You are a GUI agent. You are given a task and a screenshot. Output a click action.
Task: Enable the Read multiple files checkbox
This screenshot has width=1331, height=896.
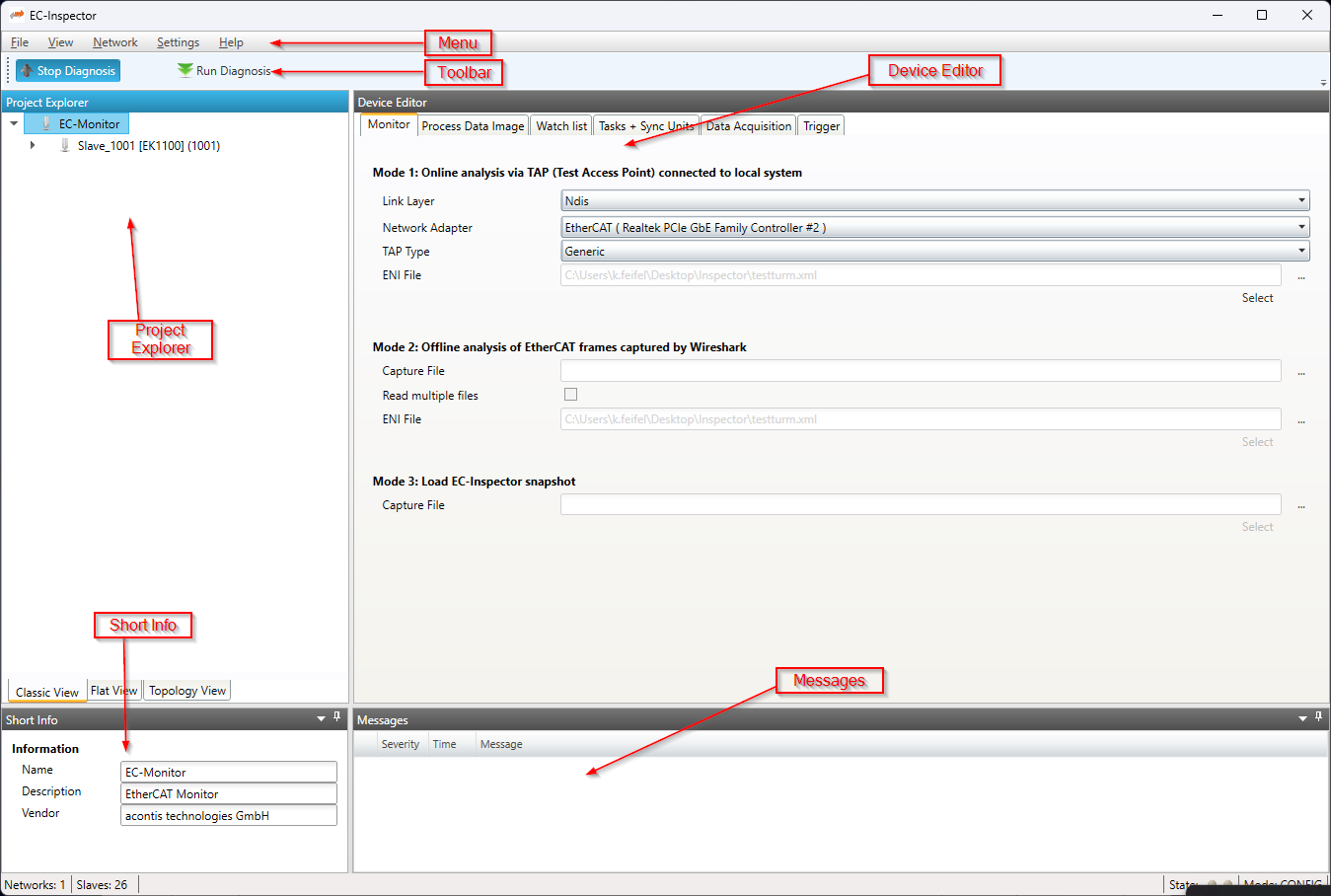click(x=570, y=394)
